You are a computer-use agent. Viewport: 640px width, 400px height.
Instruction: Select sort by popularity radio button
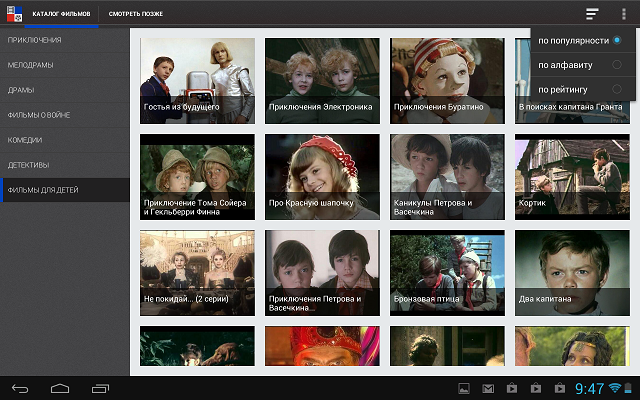click(617, 40)
